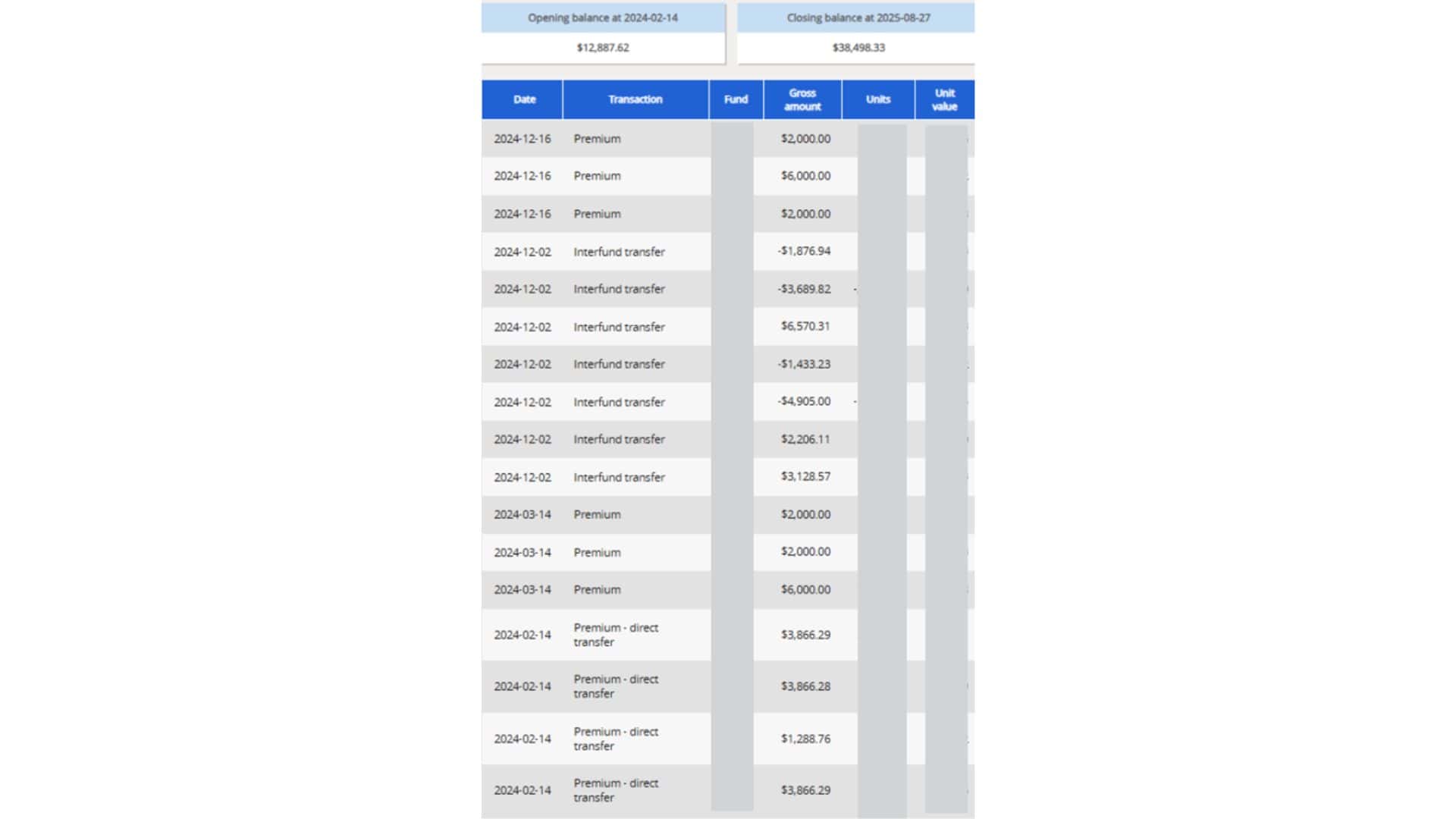This screenshot has height=819, width=1456.
Task: Click the closing balance header box
Action: point(858,17)
